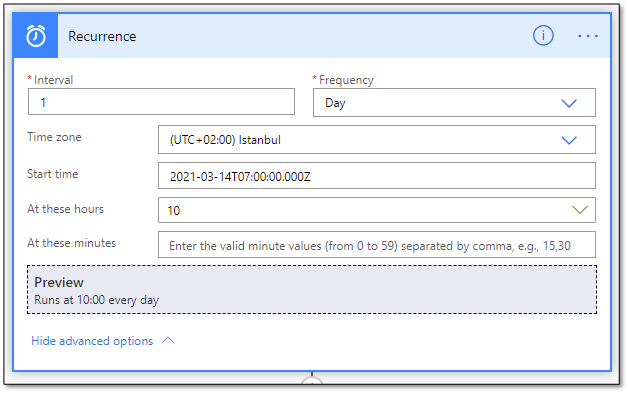
Task: Click the Start time label
Action: 52,174
